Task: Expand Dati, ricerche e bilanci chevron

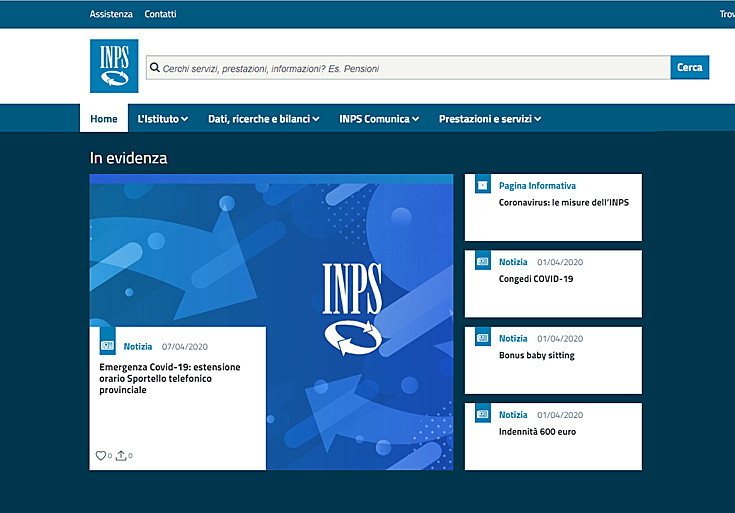Action: pos(316,119)
